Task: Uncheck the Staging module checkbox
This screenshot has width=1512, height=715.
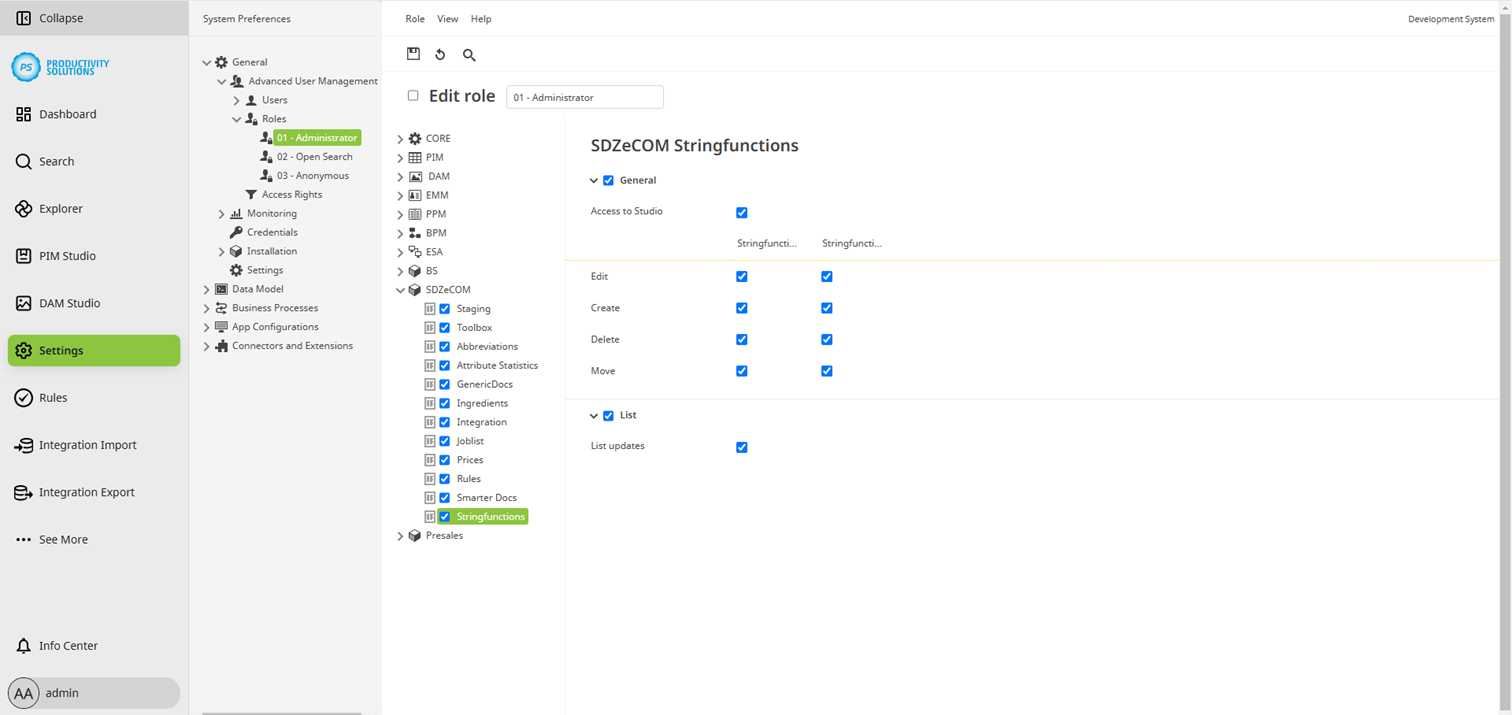Action: pos(444,308)
